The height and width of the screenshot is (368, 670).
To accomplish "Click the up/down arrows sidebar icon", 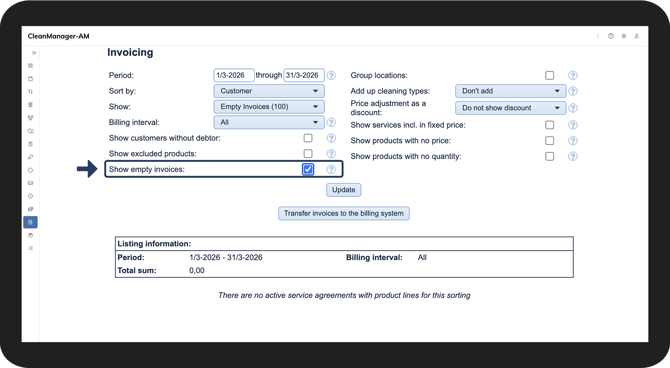I will coord(30,91).
